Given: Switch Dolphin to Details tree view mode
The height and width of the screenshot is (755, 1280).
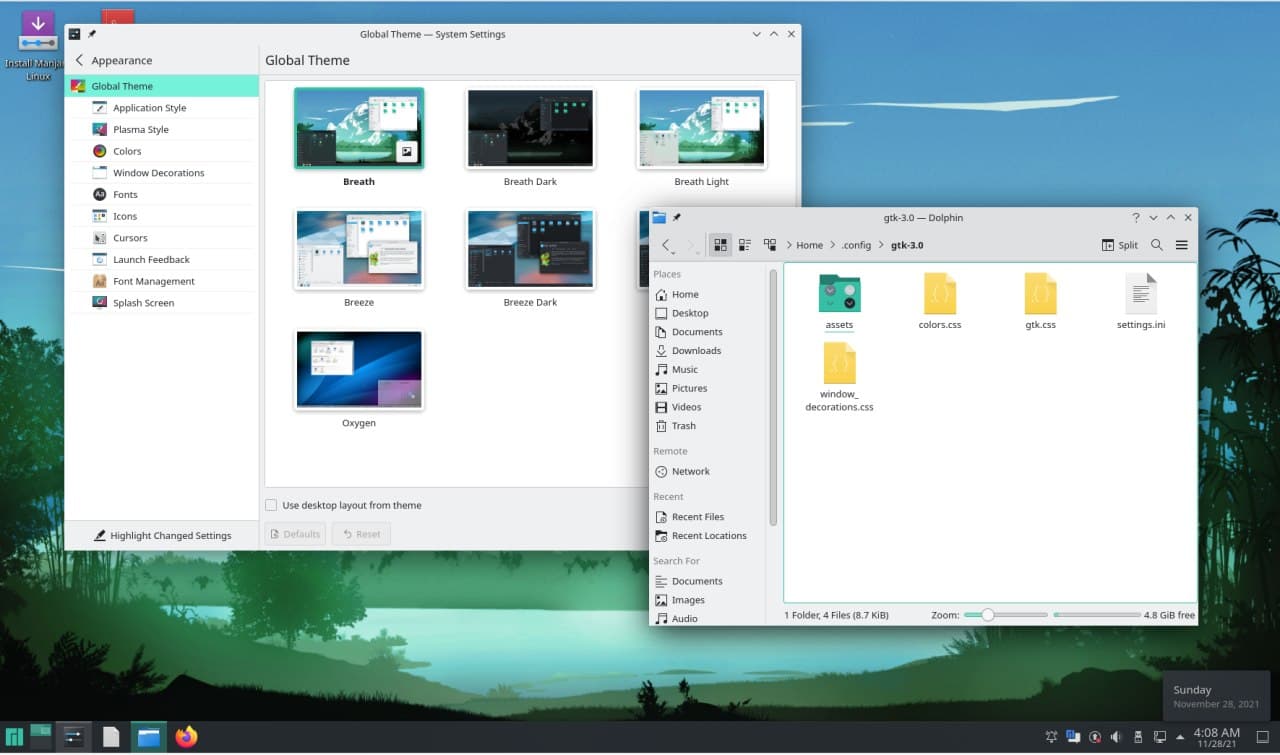Looking at the screenshot, I should (770, 245).
